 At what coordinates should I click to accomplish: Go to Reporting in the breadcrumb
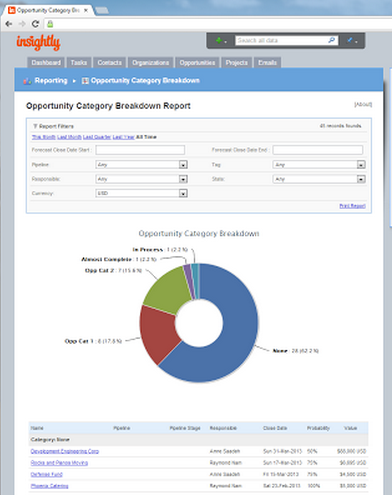click(x=51, y=81)
